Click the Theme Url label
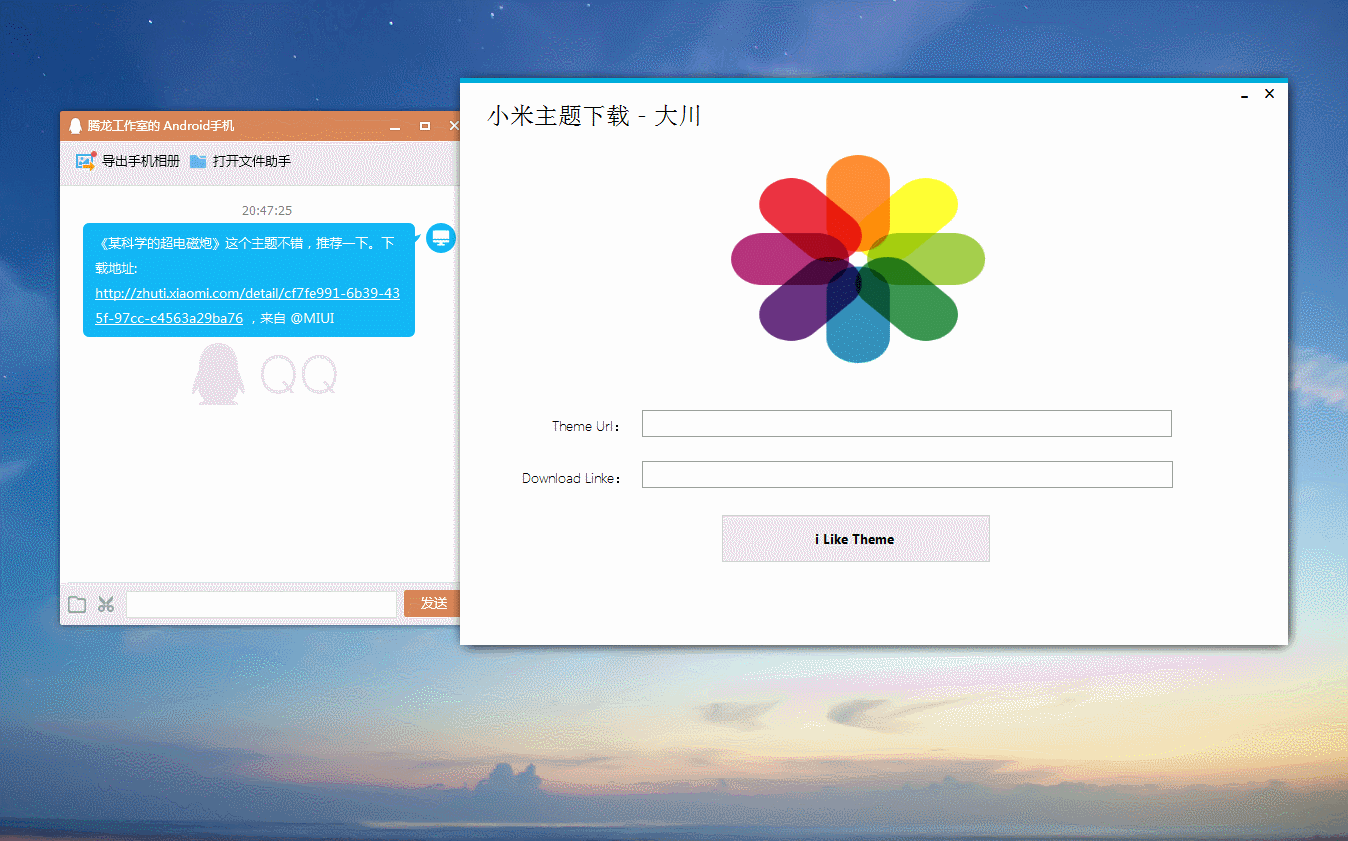This screenshot has width=1348, height=841. [x=586, y=426]
